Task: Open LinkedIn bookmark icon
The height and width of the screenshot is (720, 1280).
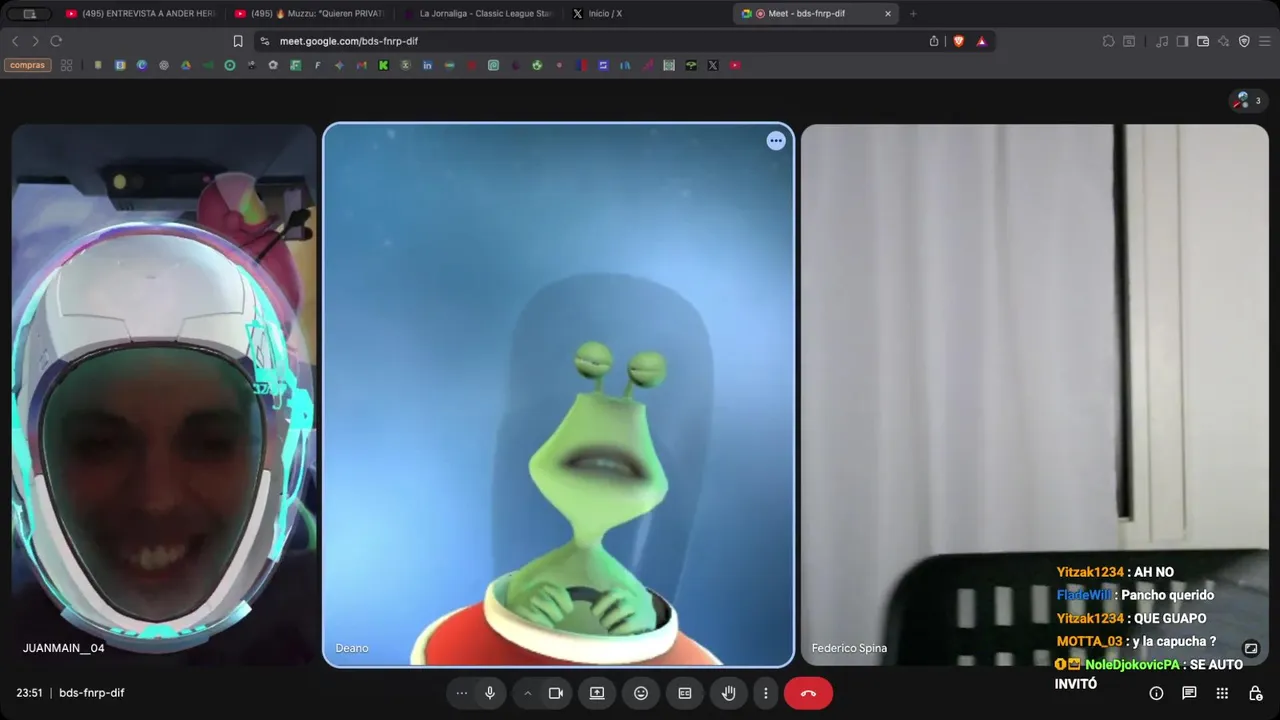Action: point(427,65)
